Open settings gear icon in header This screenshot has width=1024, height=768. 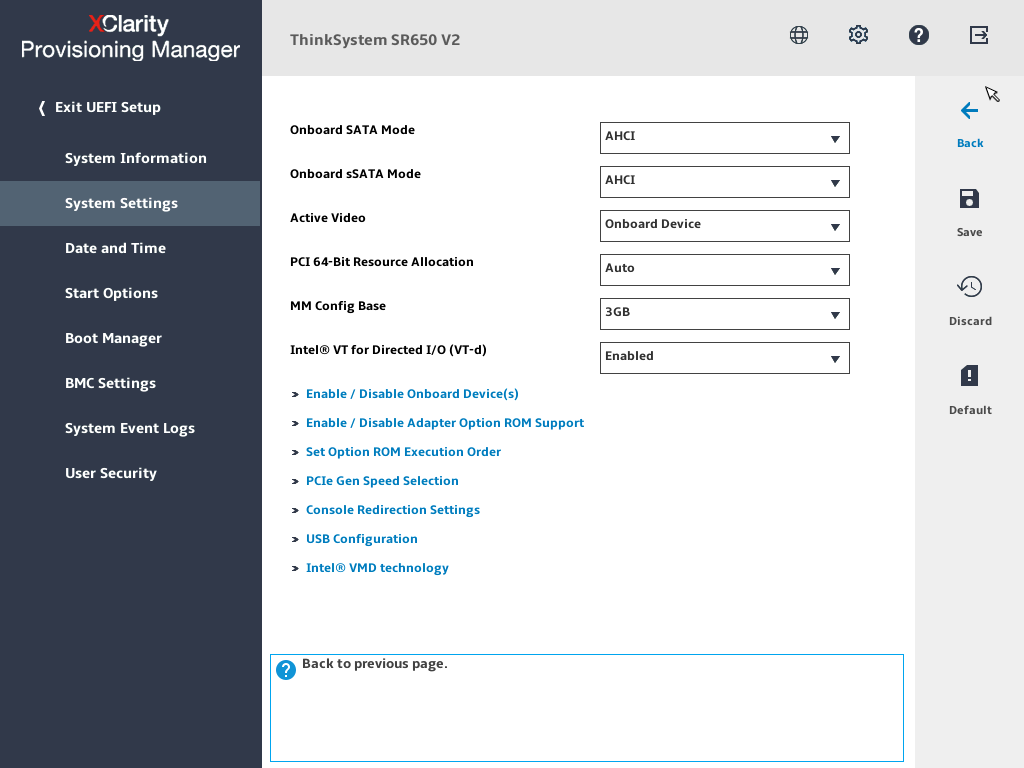pos(858,35)
